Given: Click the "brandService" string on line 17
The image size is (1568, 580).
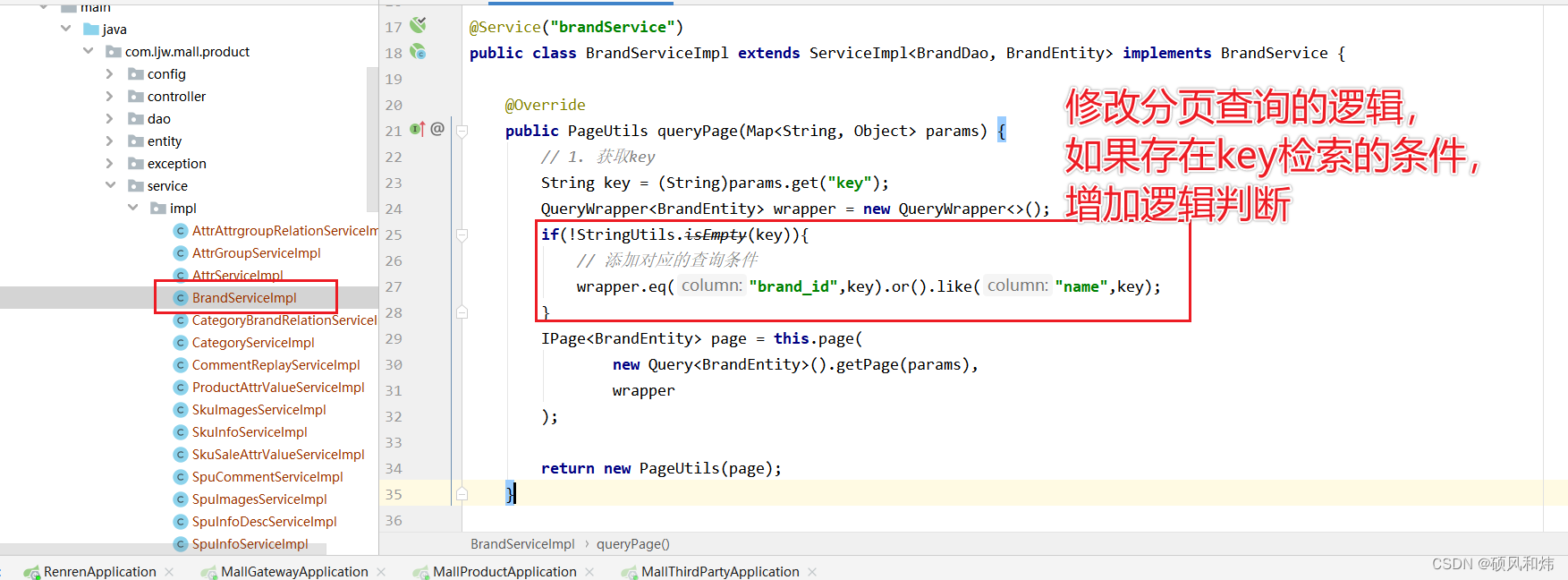Looking at the screenshot, I should coord(613,27).
